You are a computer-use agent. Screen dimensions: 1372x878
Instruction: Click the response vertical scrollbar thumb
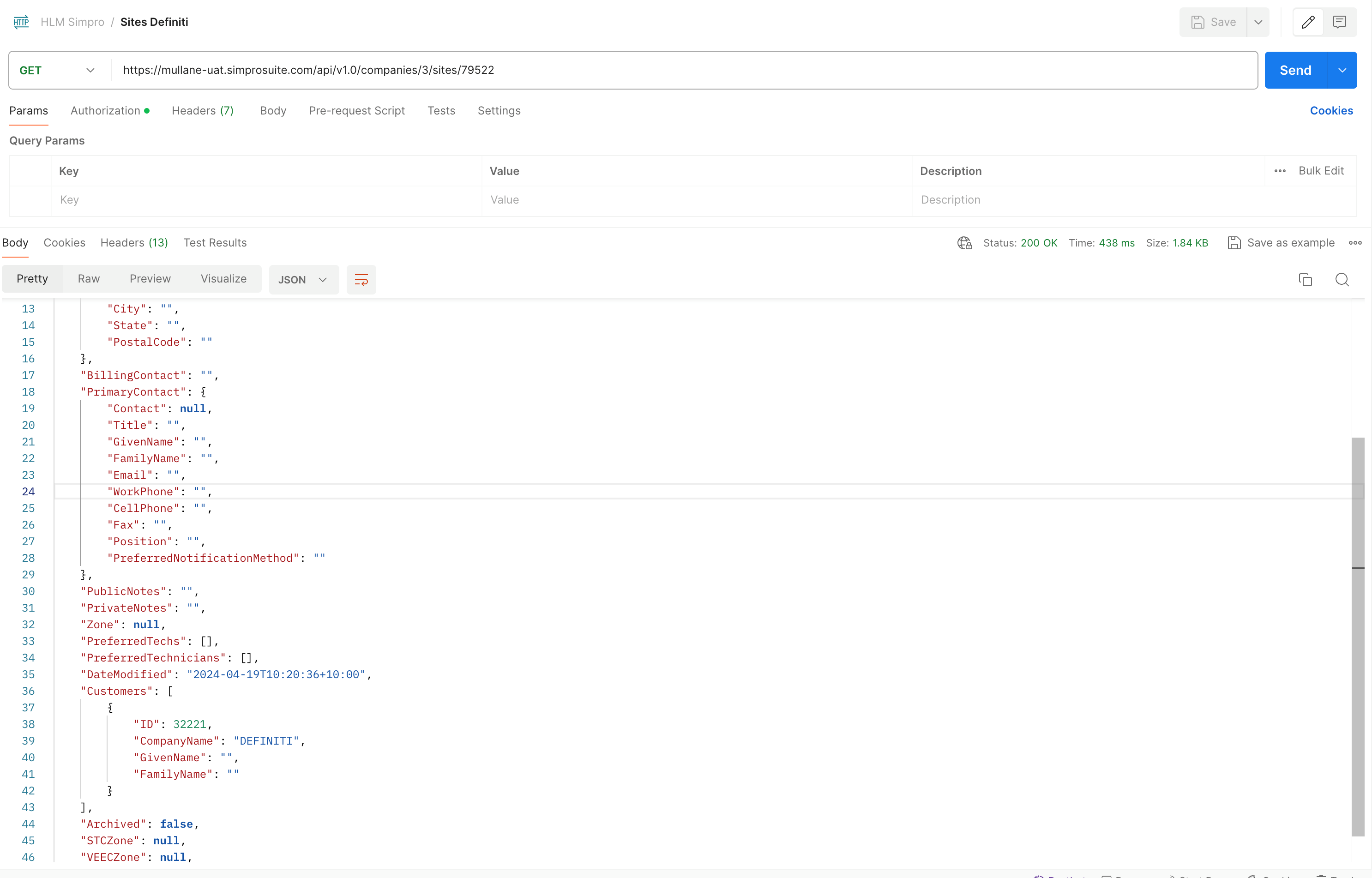(1358, 637)
